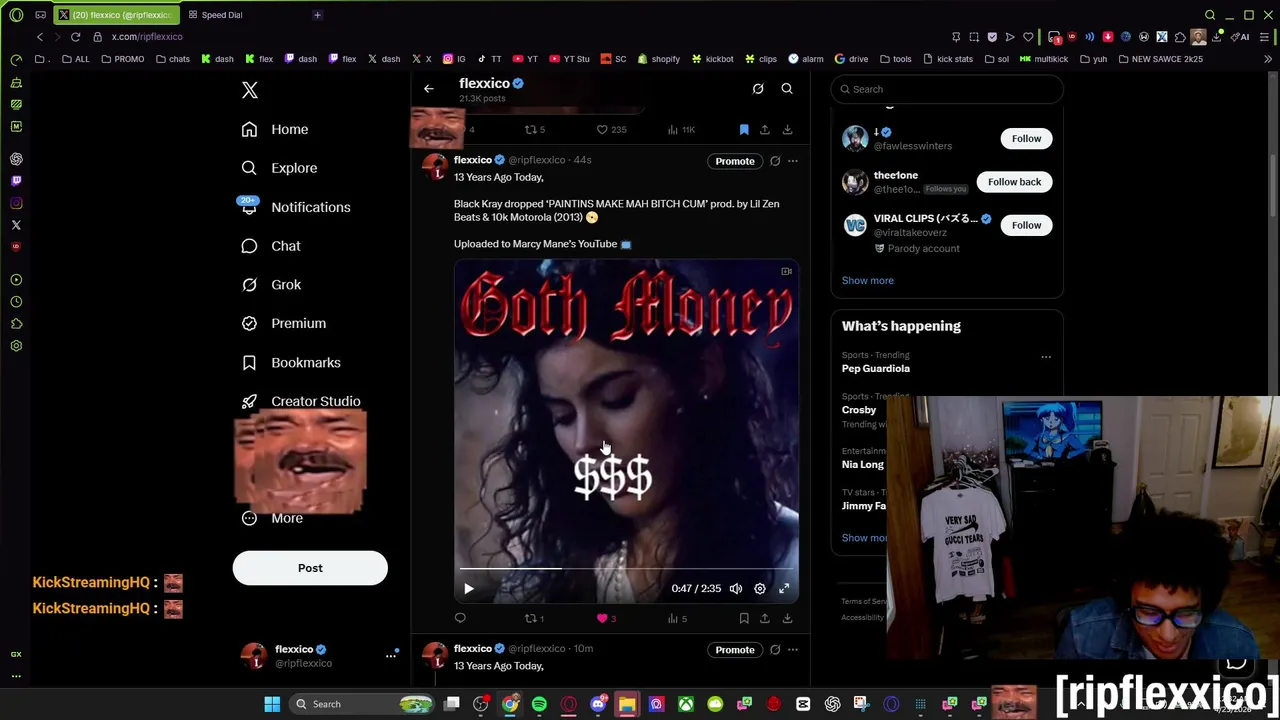The image size is (1280, 720).
Task: Click the Grok icon in the profile header
Action: 758,89
